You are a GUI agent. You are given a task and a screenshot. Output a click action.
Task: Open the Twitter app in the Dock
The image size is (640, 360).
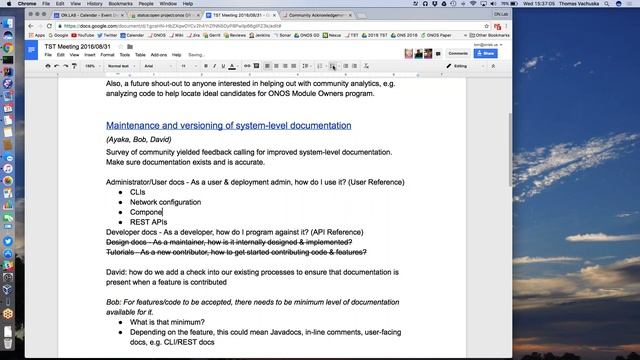click(x=8, y=241)
